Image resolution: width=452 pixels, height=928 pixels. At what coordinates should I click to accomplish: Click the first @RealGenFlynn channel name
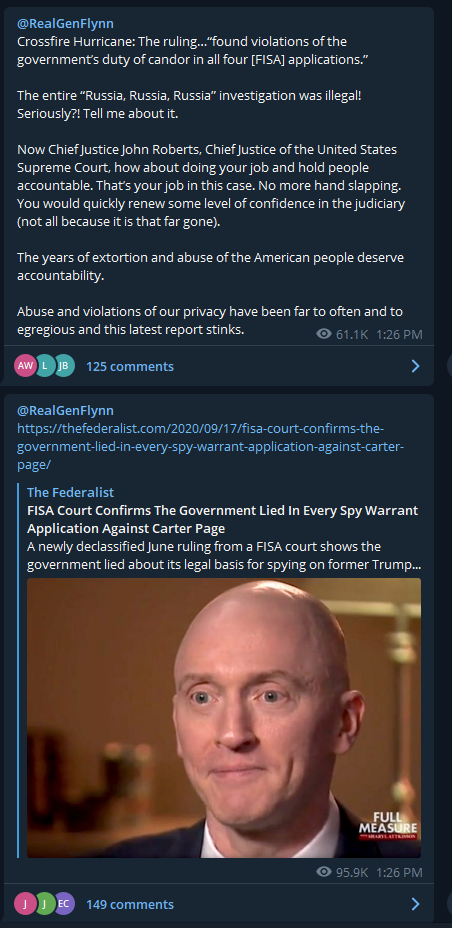[65, 24]
